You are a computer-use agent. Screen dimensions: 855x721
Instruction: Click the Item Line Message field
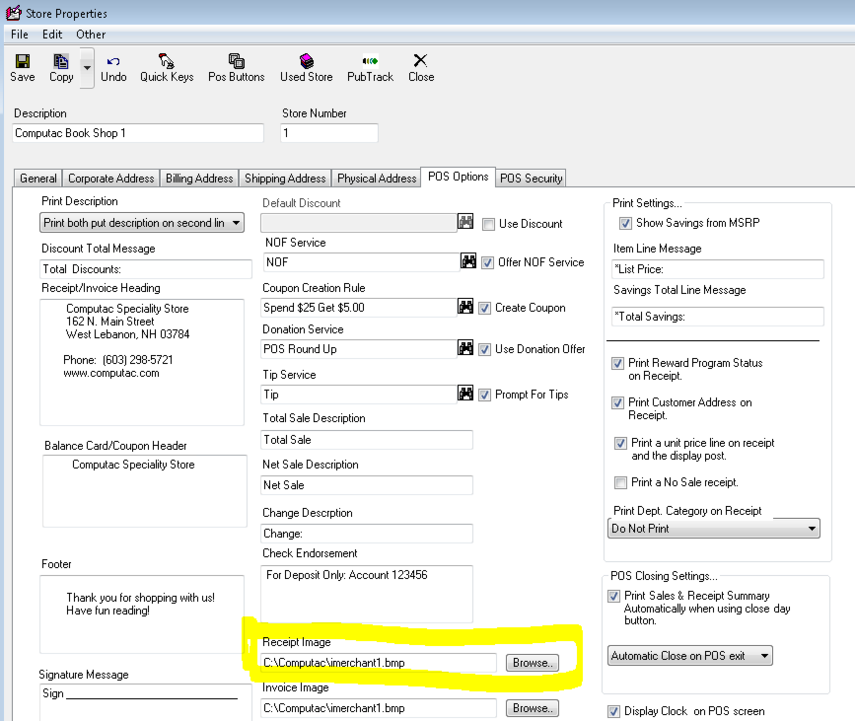718,269
